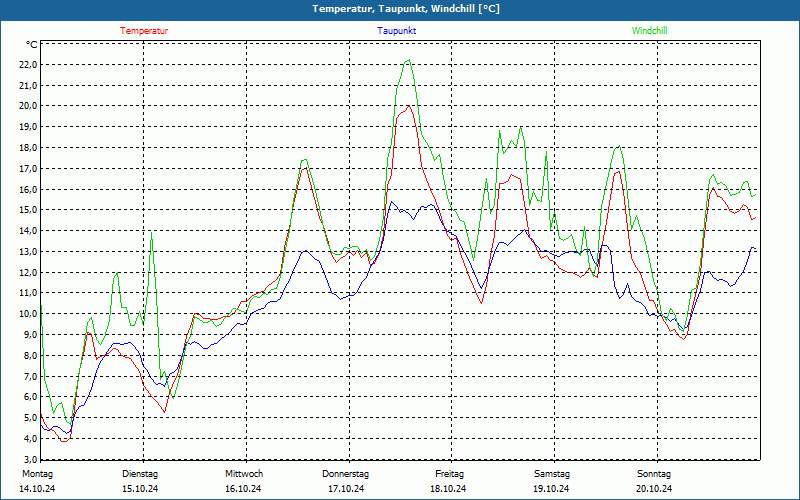
Task: Select the Sonntag day label
Action: click(654, 474)
